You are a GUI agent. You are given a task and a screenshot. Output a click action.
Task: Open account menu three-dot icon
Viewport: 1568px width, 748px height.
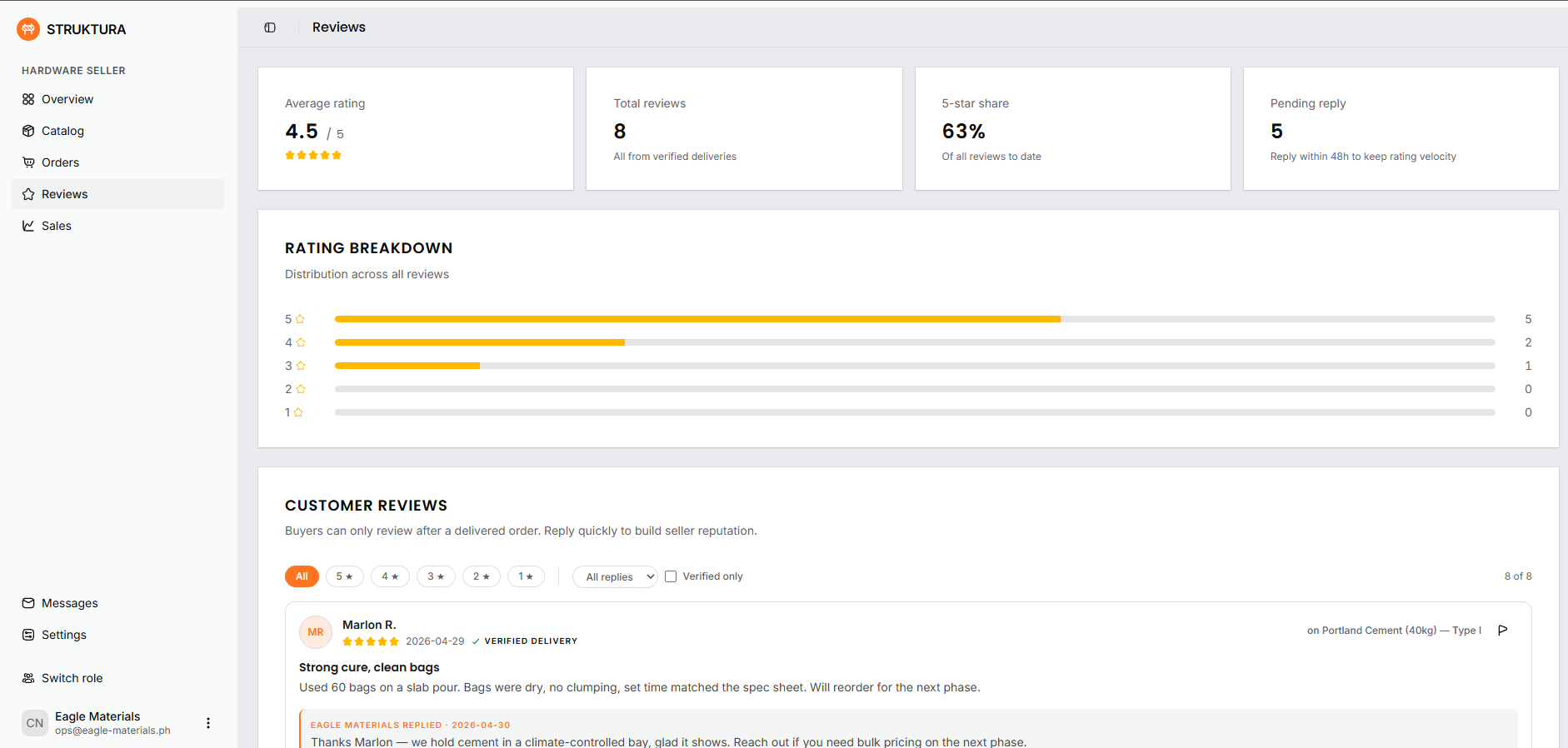pos(208,723)
